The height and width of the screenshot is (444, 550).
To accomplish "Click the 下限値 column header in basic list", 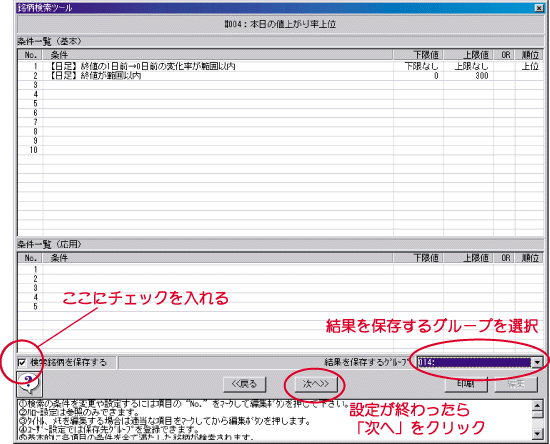I will click(x=418, y=55).
